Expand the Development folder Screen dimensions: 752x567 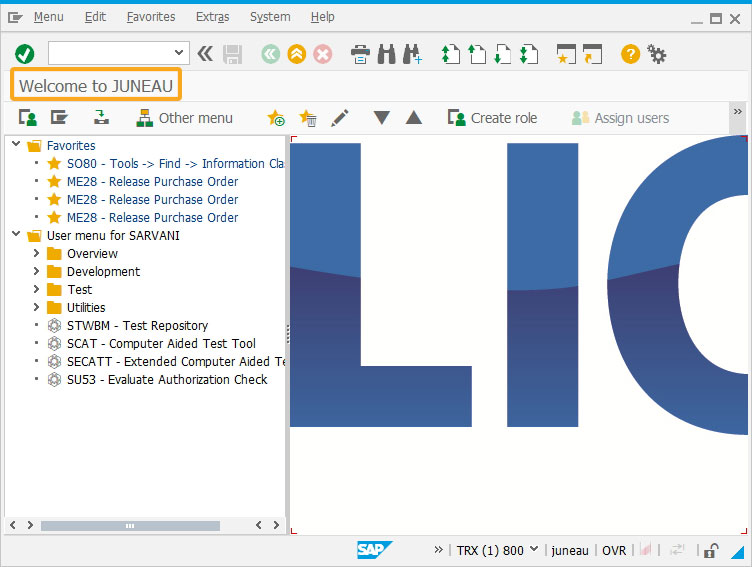click(36, 271)
